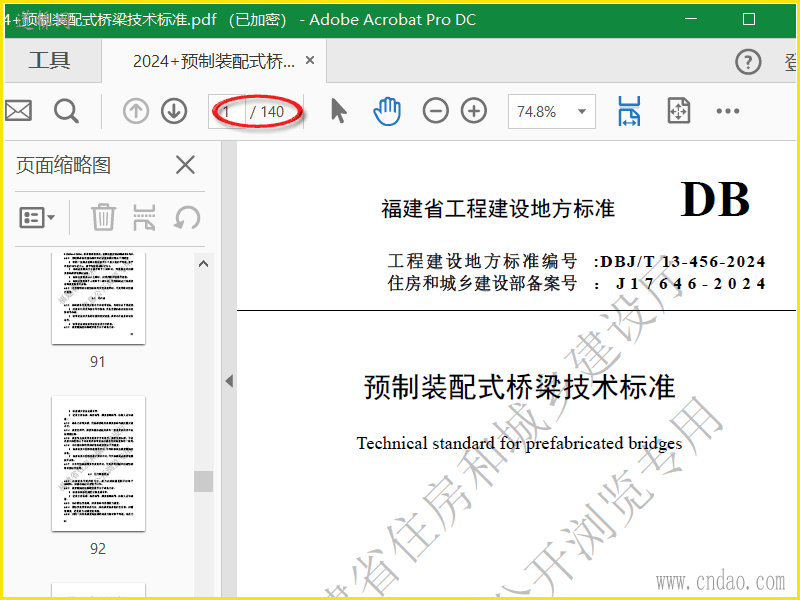The width and height of the screenshot is (800, 600).
Task: Click the record number J17646-2024
Action: pos(691,284)
